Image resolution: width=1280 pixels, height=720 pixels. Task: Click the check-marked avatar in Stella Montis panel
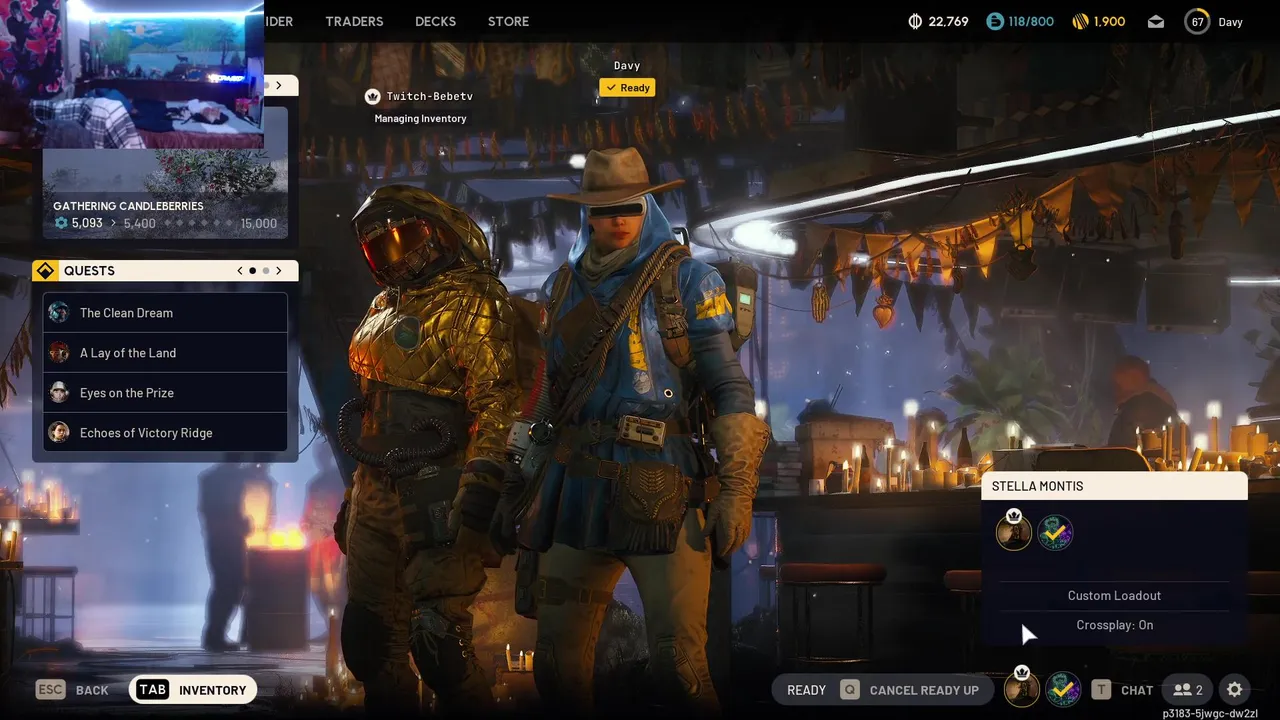coord(1055,533)
